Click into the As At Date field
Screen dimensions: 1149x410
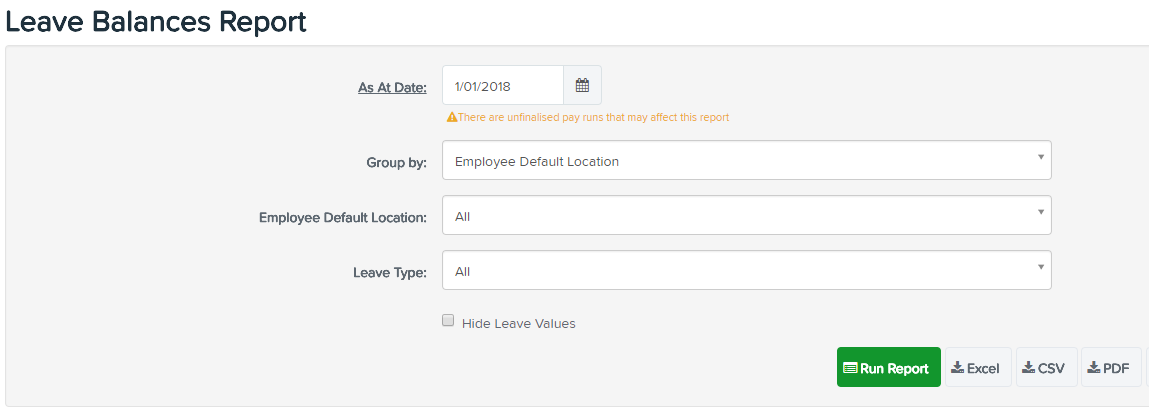(503, 85)
